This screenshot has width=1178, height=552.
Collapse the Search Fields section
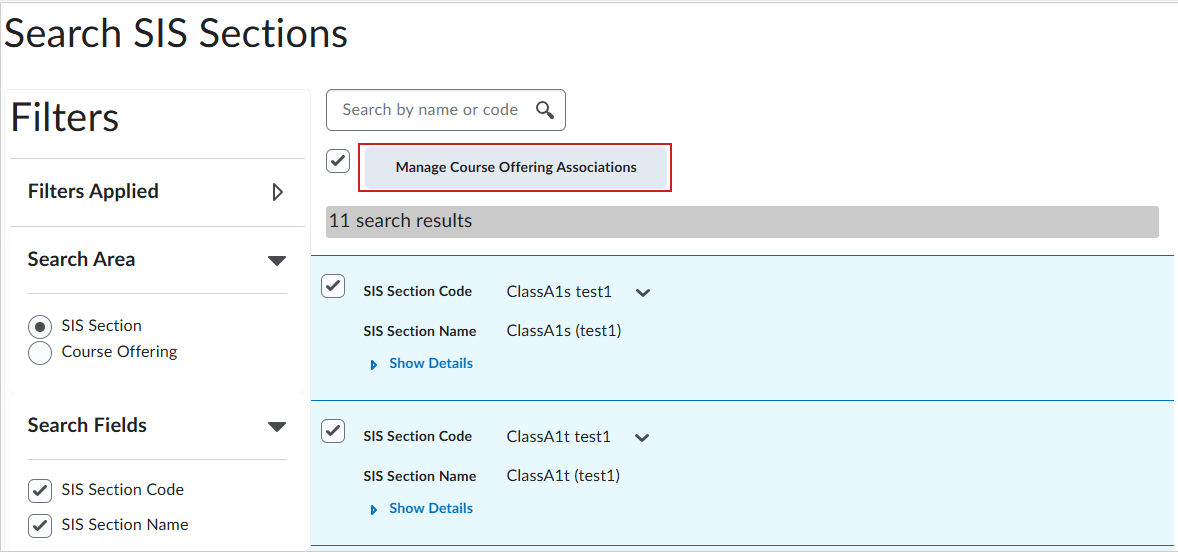tap(277, 427)
